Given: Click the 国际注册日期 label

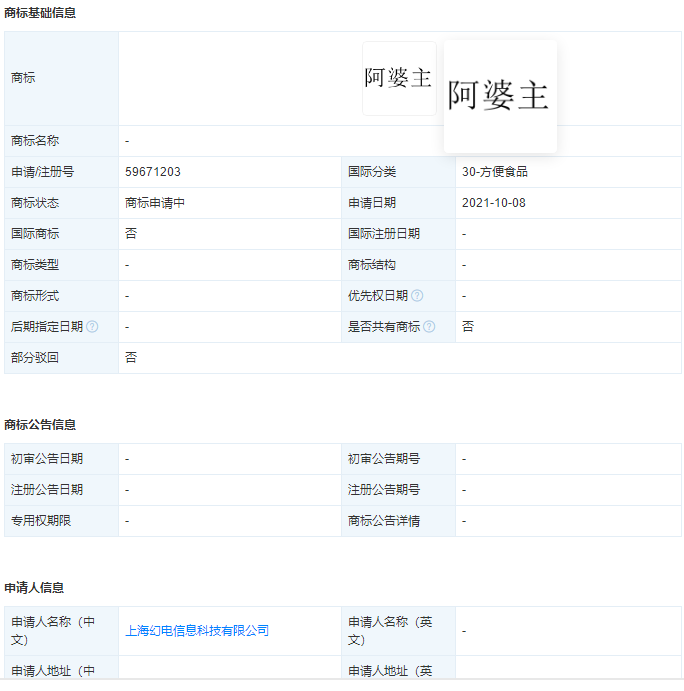Looking at the screenshot, I should [x=384, y=234].
